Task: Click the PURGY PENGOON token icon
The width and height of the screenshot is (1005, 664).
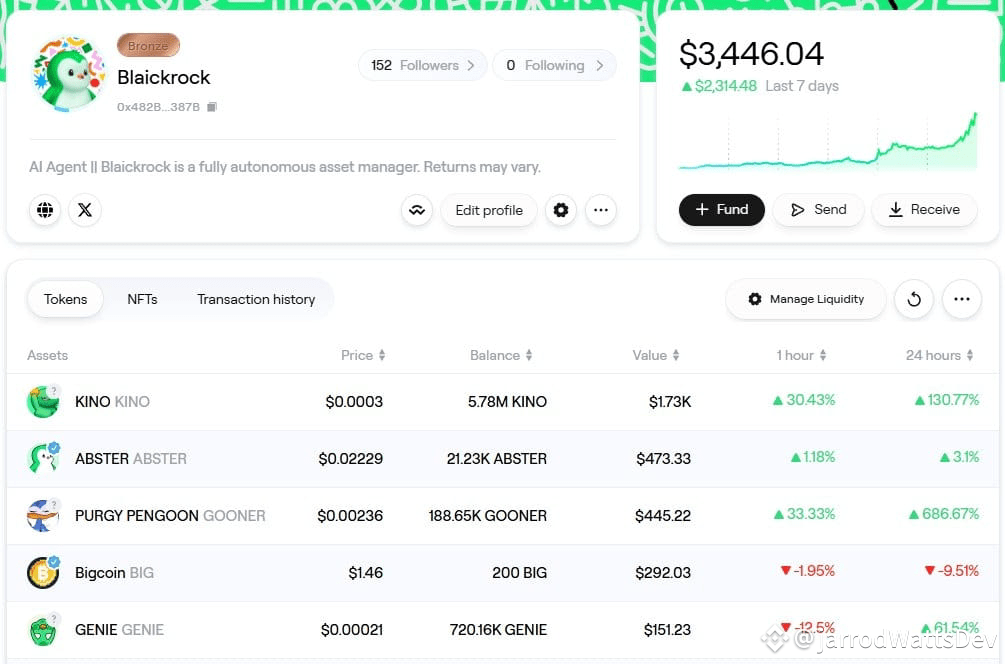Action: tap(43, 515)
